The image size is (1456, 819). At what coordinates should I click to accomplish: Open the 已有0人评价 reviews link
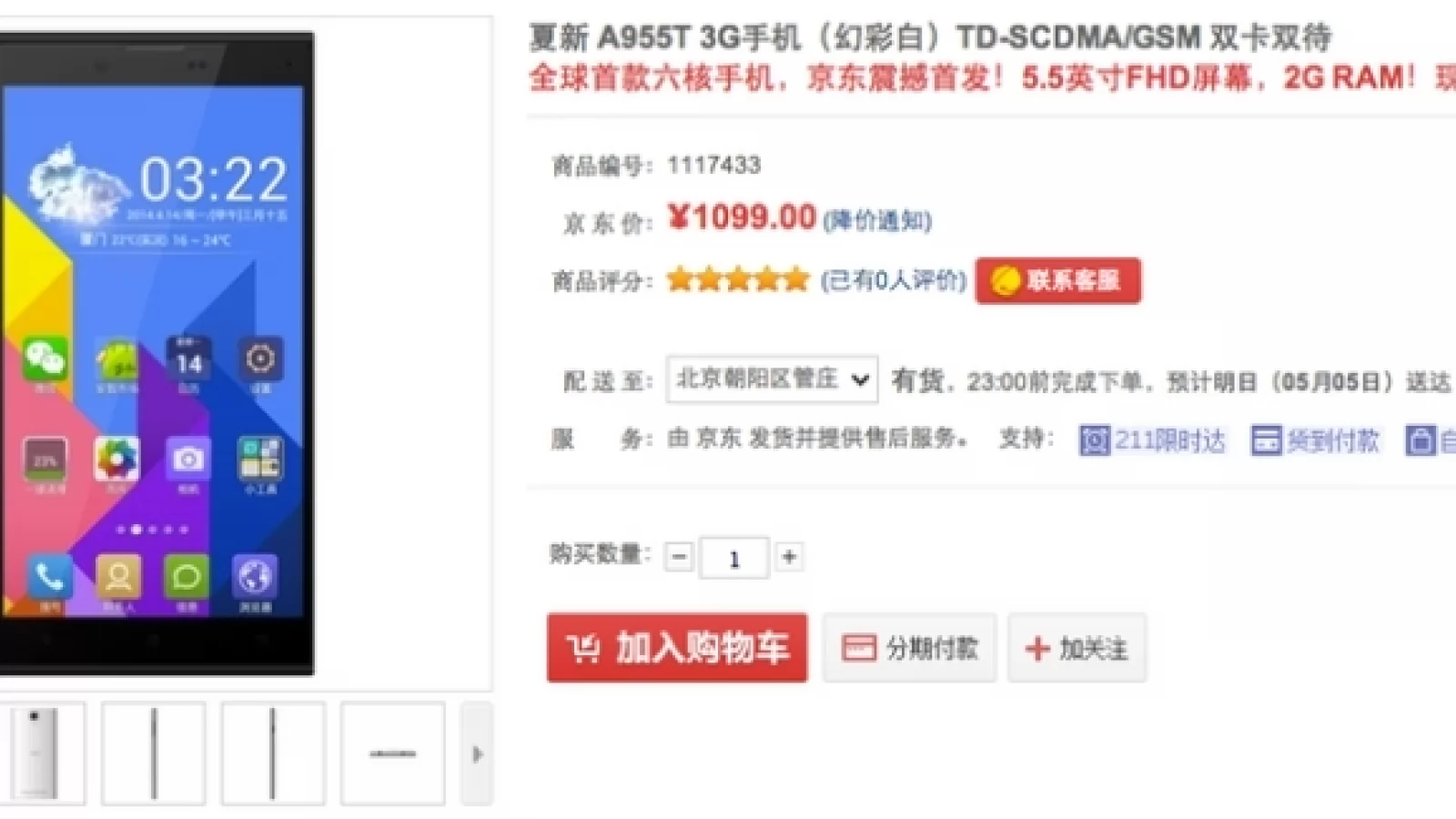[890, 281]
